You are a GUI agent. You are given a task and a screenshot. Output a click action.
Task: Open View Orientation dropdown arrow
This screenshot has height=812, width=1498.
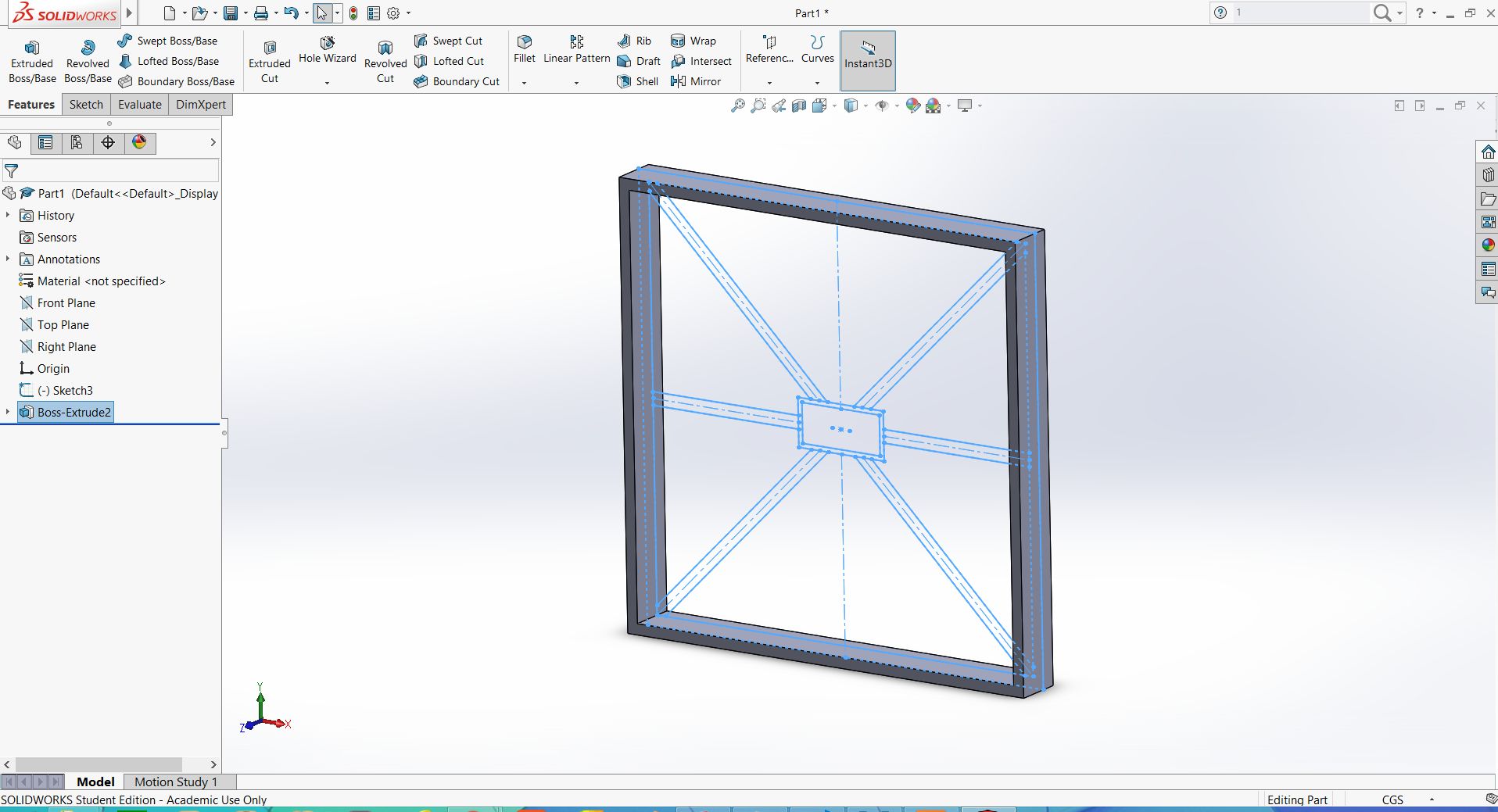pos(835,106)
